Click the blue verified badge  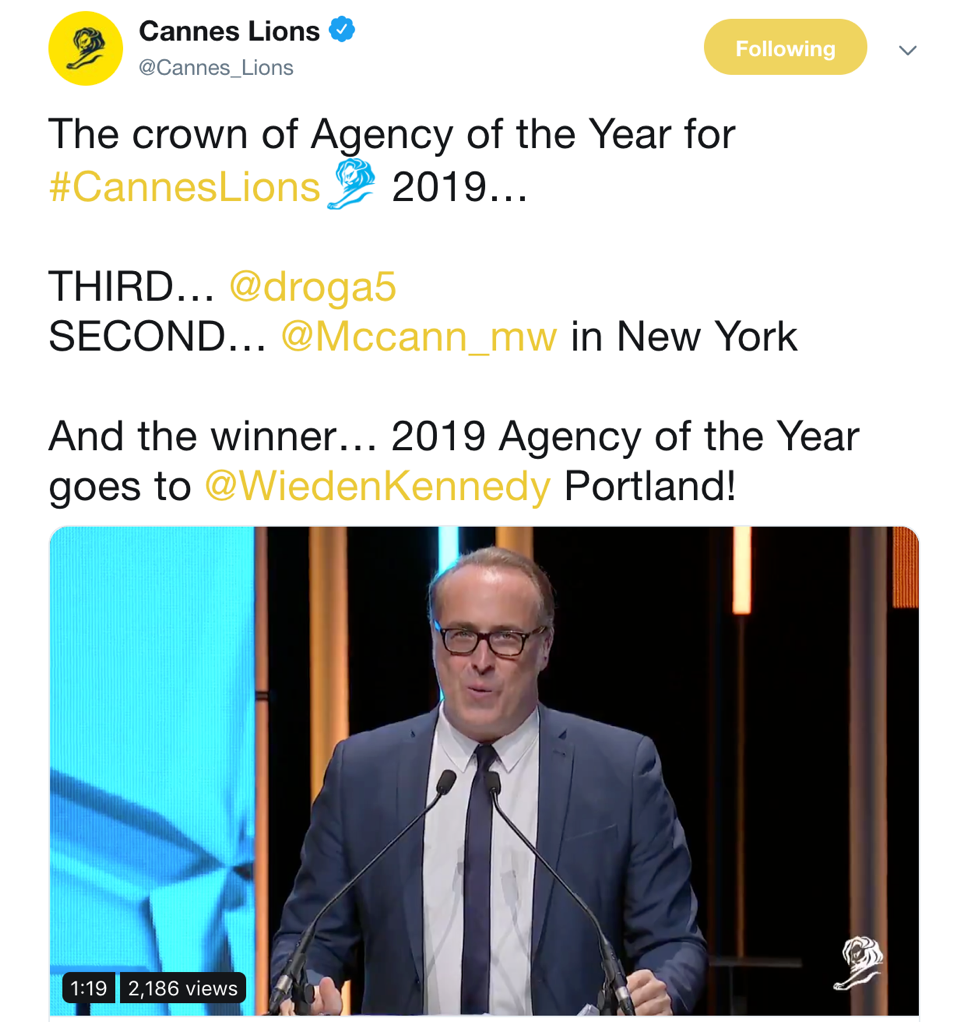[342, 31]
